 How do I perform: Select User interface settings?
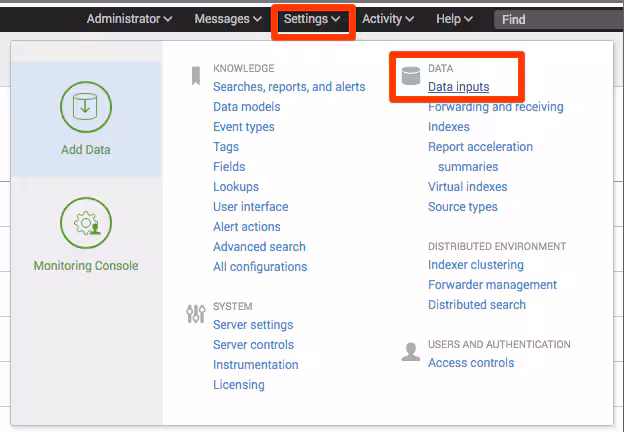tap(251, 206)
